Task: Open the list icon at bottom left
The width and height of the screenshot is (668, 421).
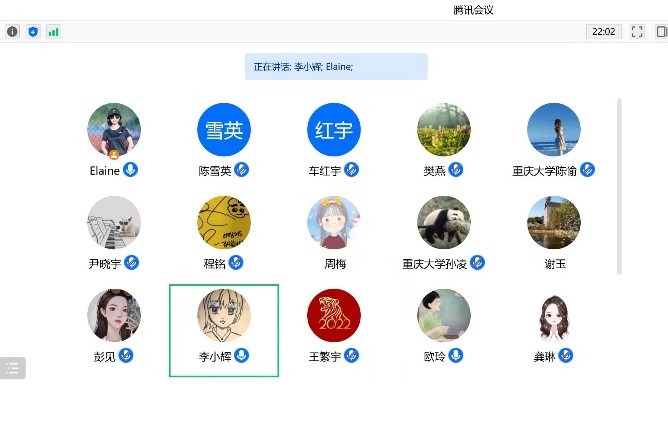Action: (x=12, y=368)
